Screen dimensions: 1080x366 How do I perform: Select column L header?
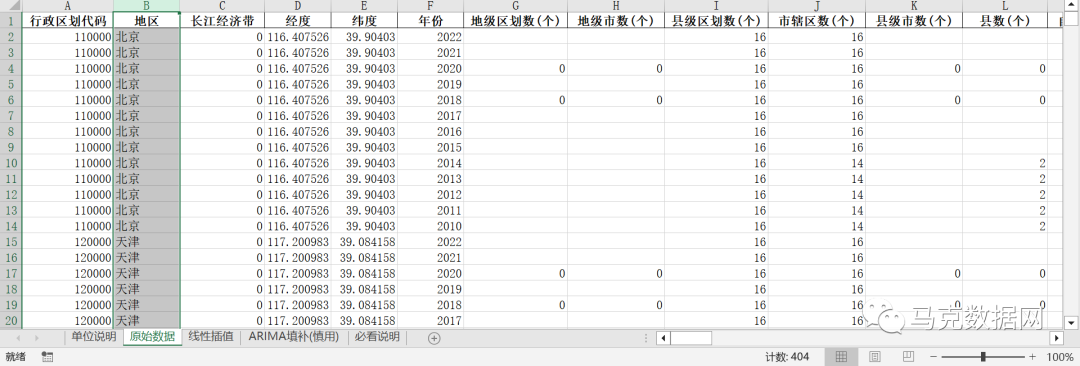(1005, 6)
